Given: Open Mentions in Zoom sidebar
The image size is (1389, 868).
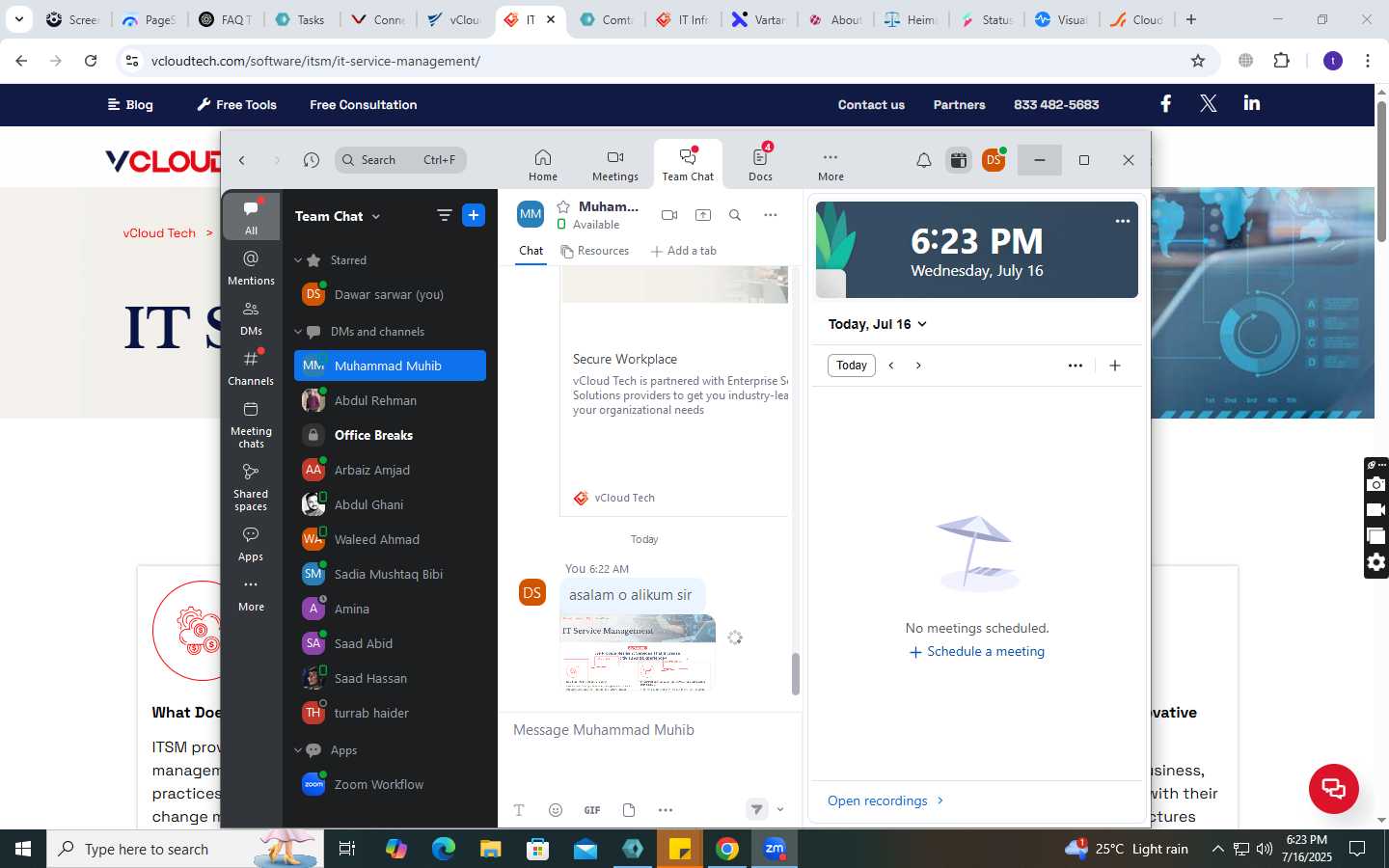Looking at the screenshot, I should tap(251, 268).
